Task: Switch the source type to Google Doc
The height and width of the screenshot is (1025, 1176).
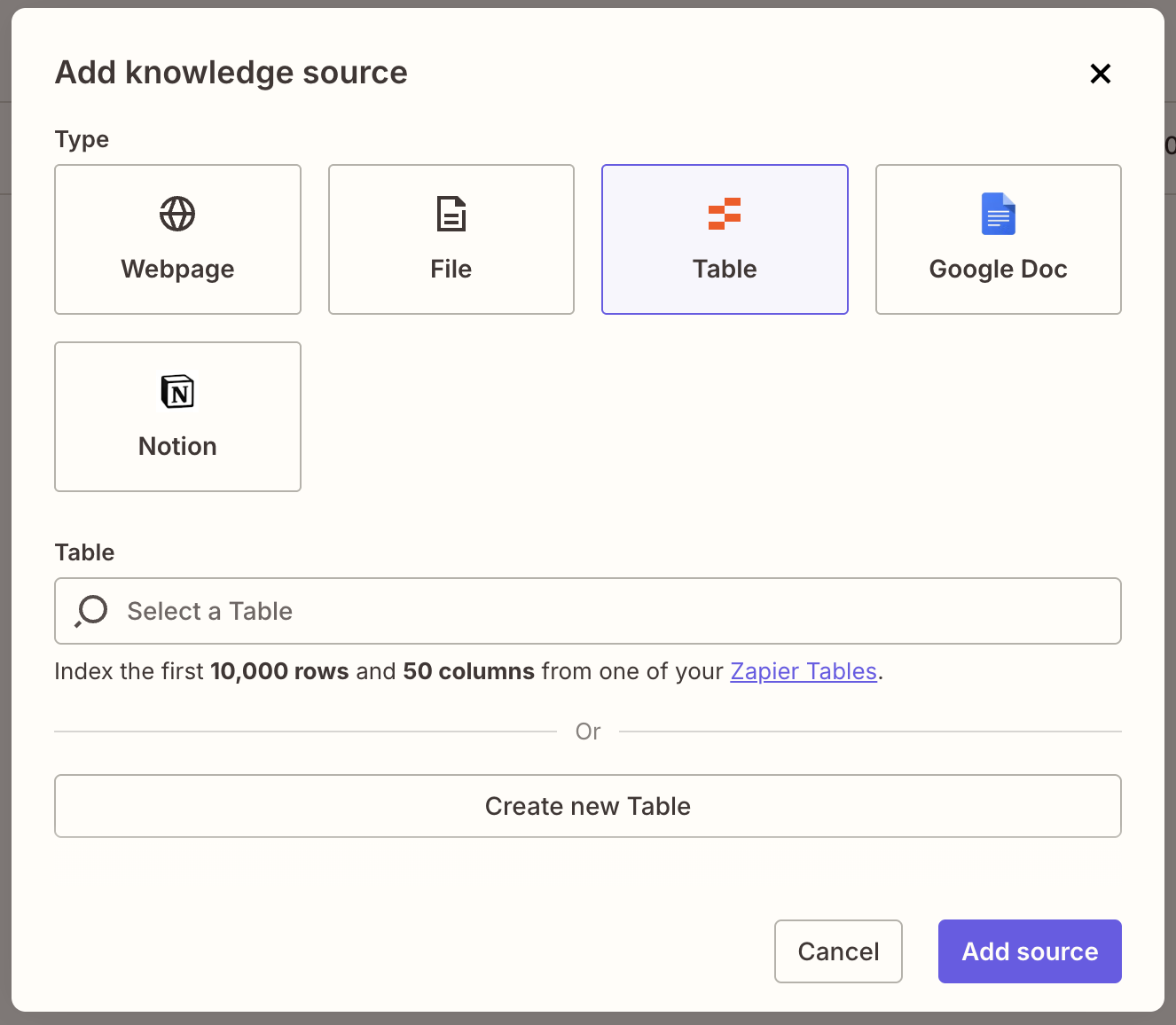Action: click(x=998, y=239)
